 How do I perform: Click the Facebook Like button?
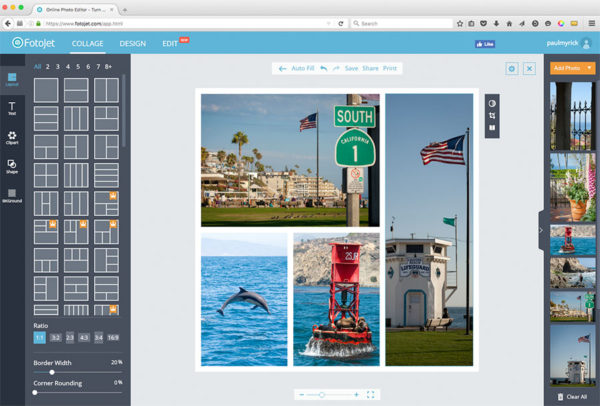(x=485, y=44)
